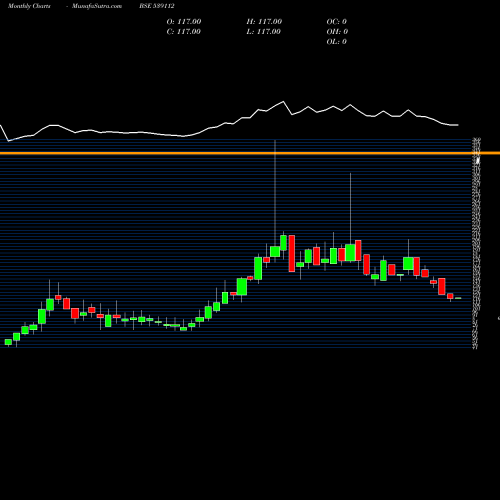Screen dimensions: 500x500
Task: Click the open value 'O: 117.00'
Action: (x=184, y=22)
